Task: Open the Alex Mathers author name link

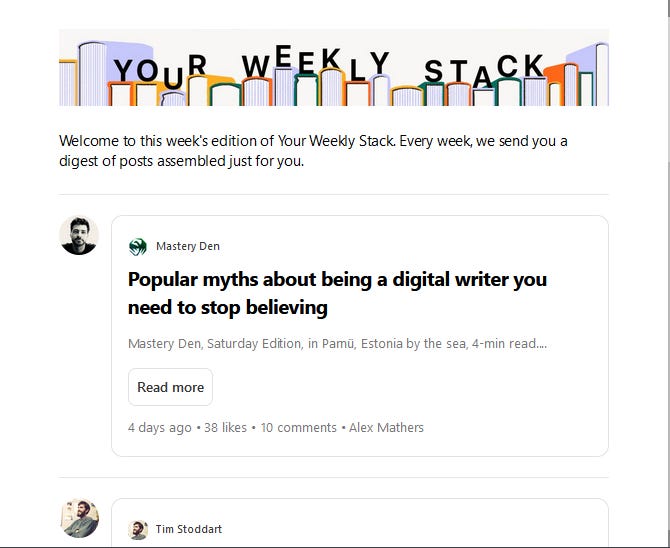Action: pyautogui.click(x=386, y=427)
